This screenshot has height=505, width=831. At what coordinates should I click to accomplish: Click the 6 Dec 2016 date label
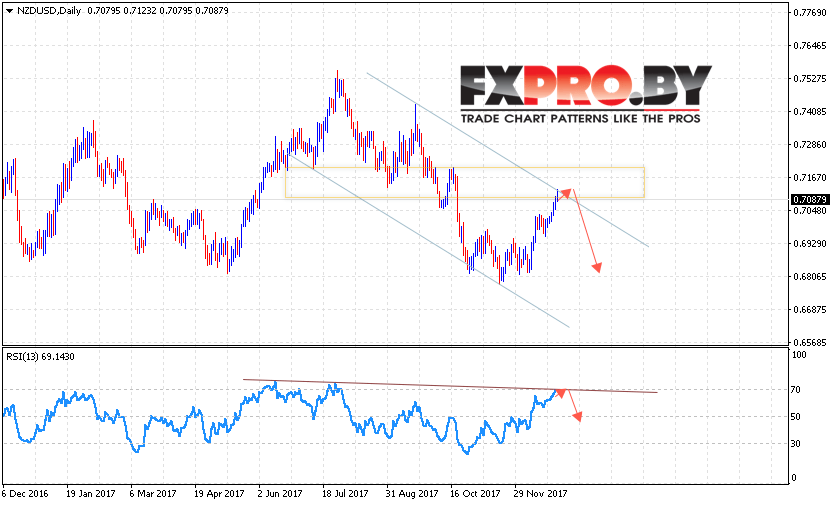[x=25, y=494]
